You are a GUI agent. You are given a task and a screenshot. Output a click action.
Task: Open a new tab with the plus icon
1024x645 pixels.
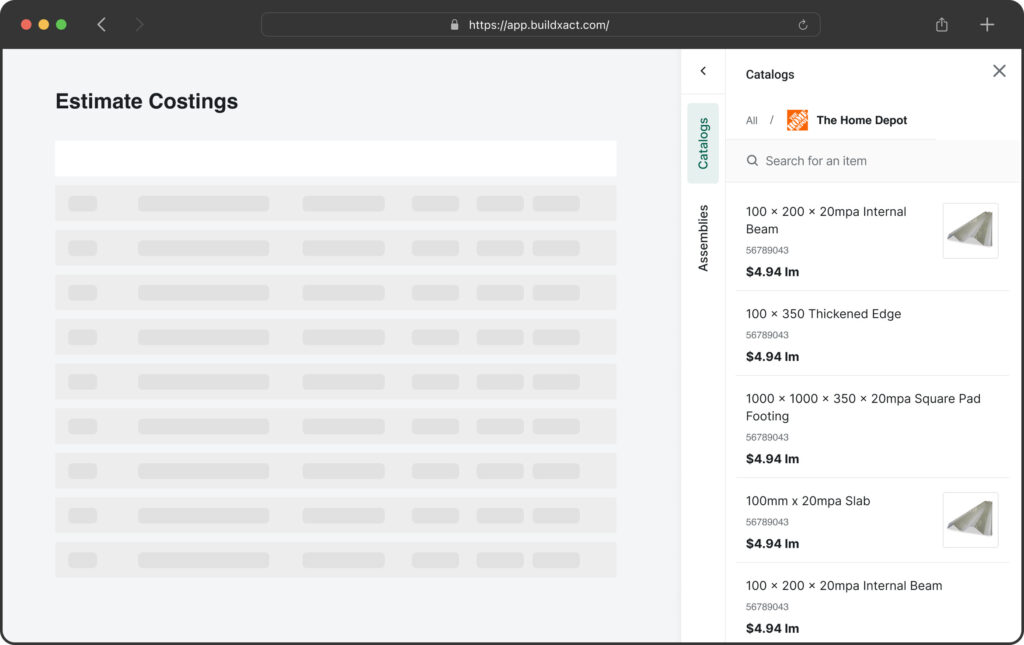[987, 25]
